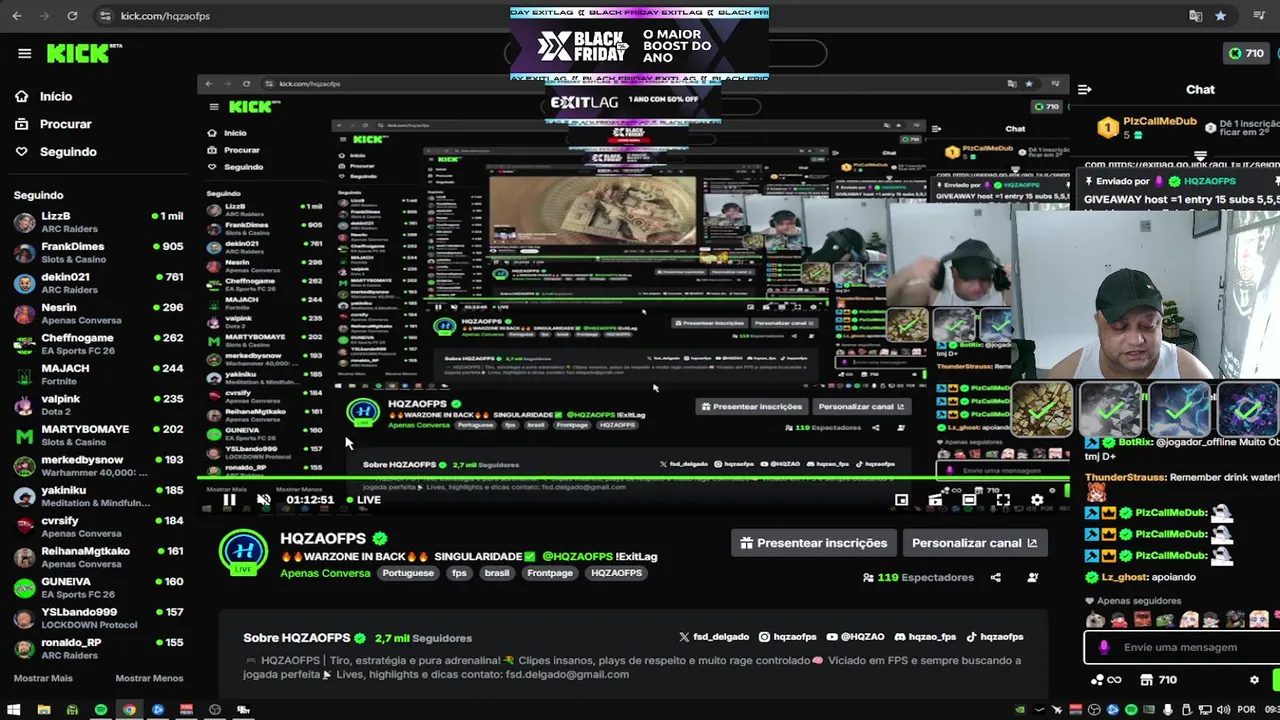Open the Discord link hqzao_fps
Screen dimensions: 1280x720
[x=925, y=637]
